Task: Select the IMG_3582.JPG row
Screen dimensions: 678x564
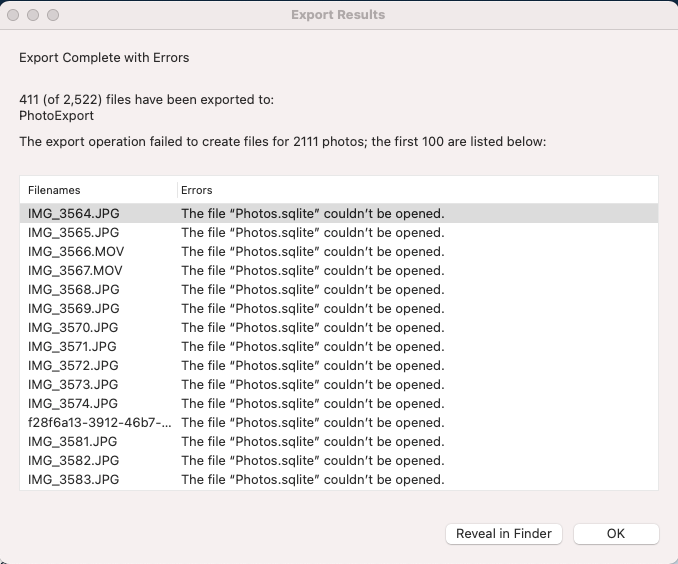Action: (x=339, y=461)
